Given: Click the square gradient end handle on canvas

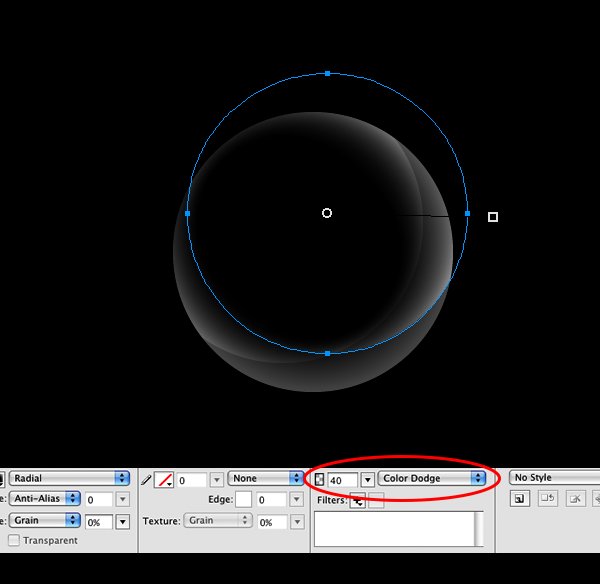Looking at the screenshot, I should tap(493, 217).
